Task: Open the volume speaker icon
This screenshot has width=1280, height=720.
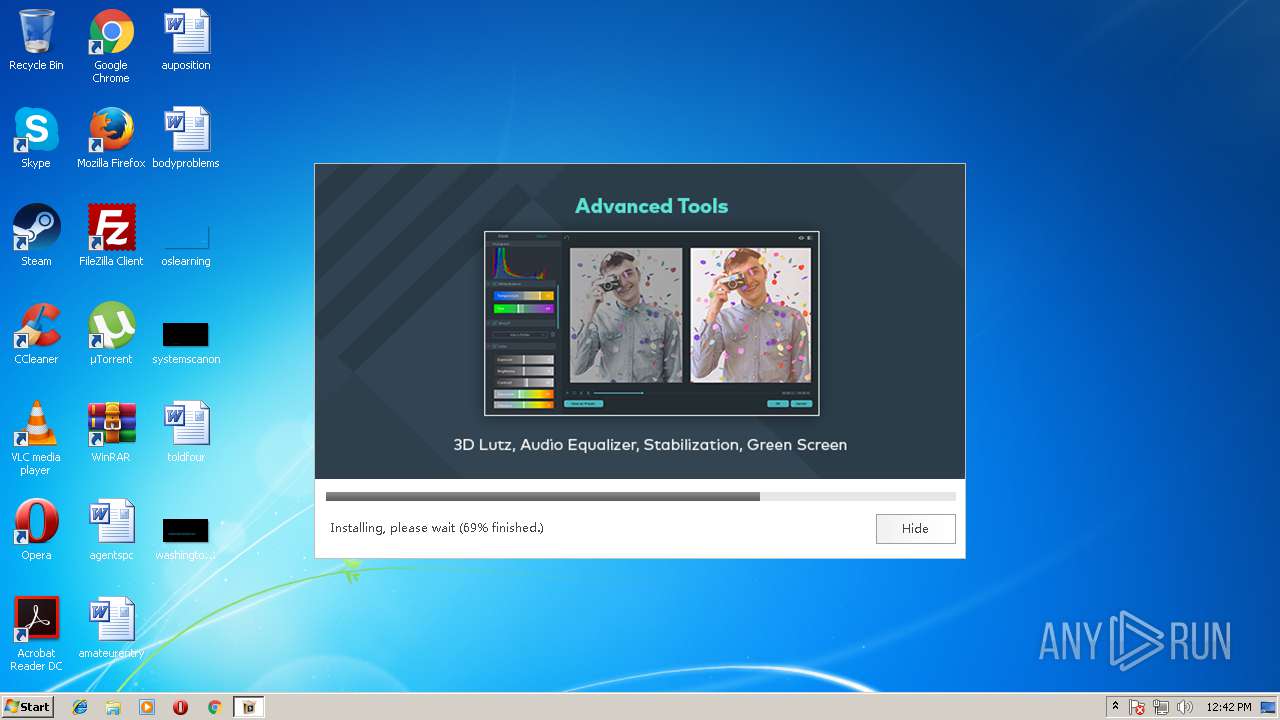Action: [1185, 707]
